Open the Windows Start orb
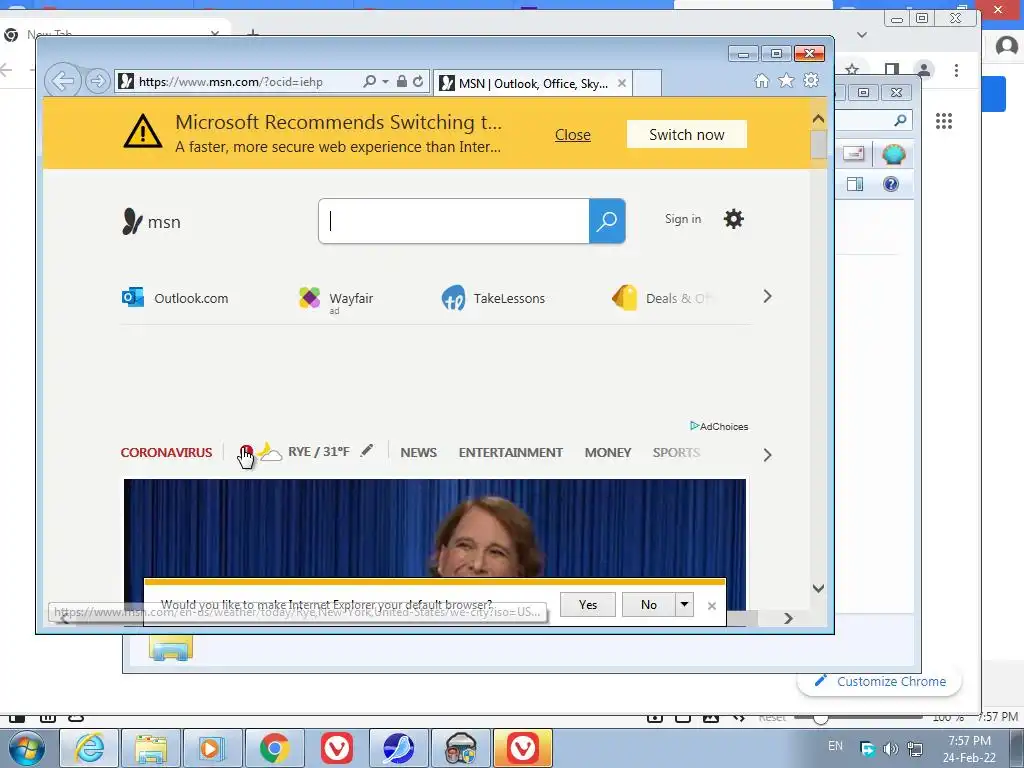Screen dimensions: 1024x768 (x=27, y=748)
